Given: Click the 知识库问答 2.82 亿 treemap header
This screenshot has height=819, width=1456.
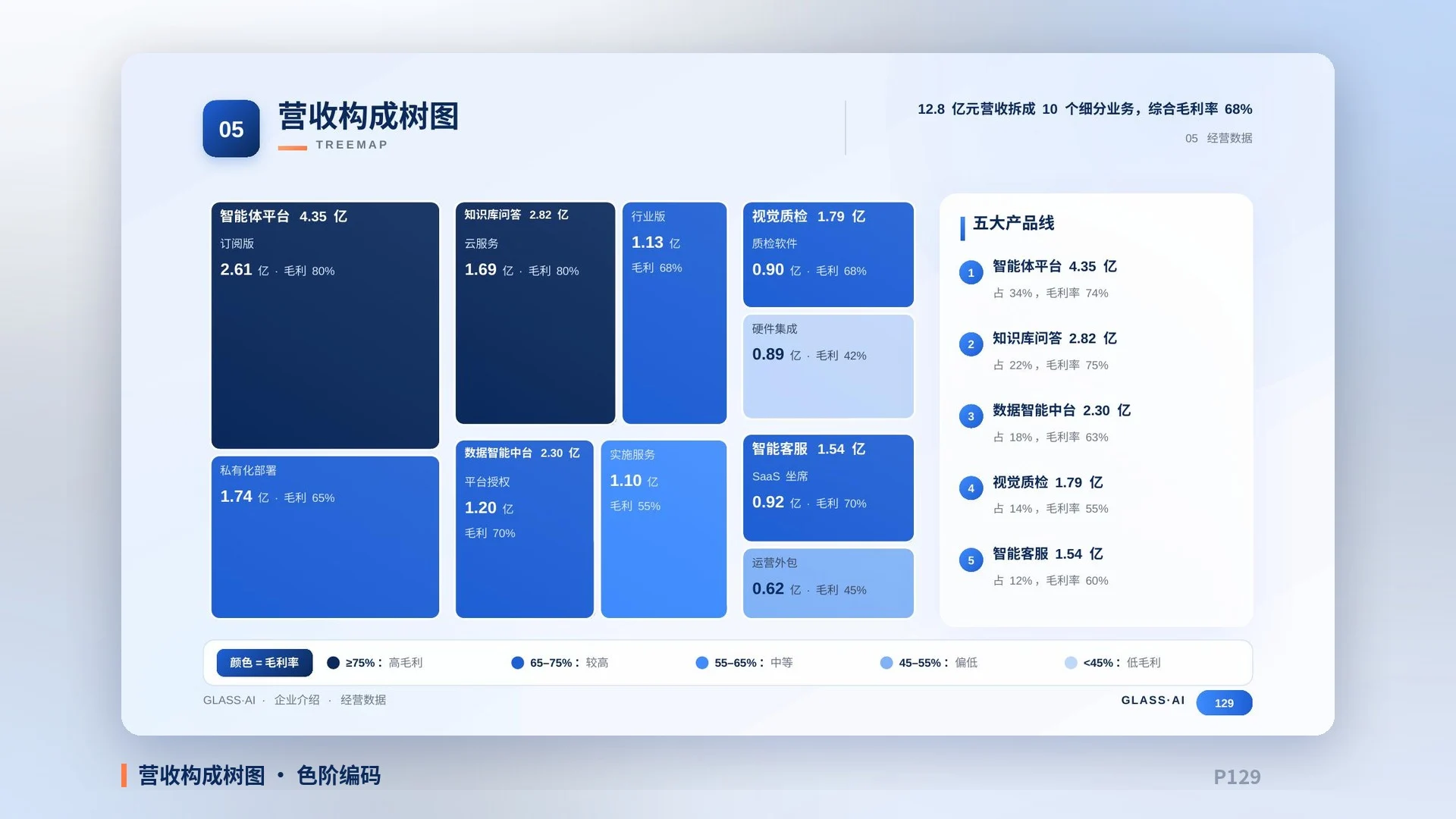Looking at the screenshot, I should [x=516, y=215].
